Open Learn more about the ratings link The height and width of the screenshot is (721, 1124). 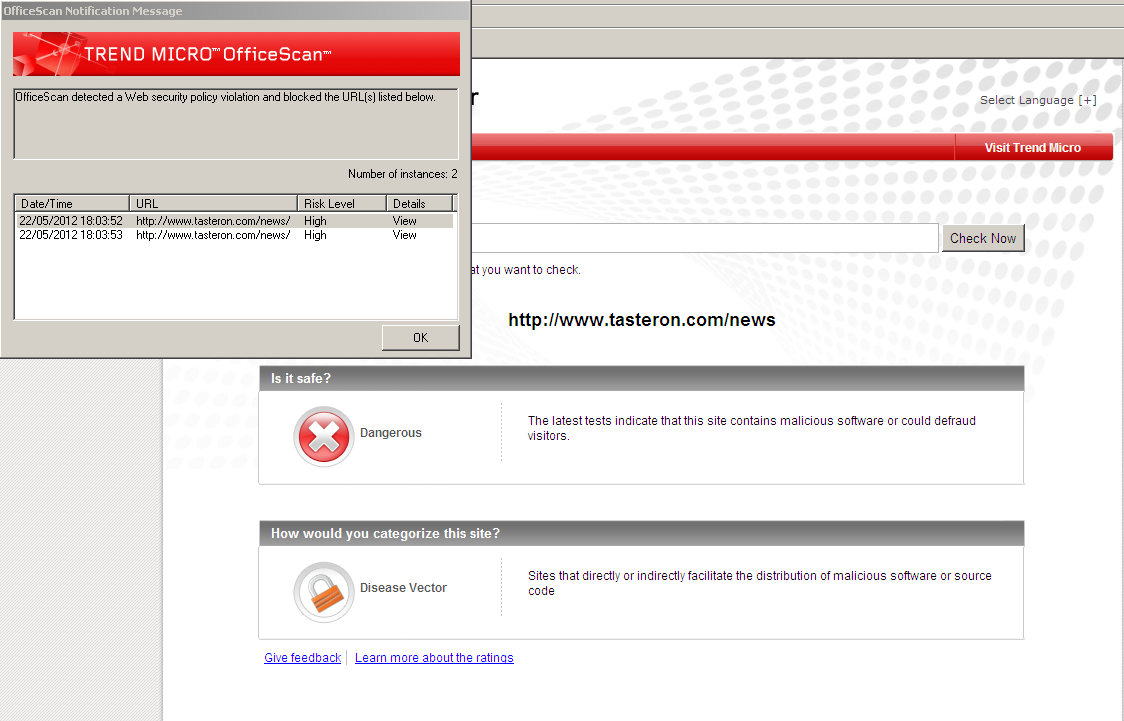[434, 658]
